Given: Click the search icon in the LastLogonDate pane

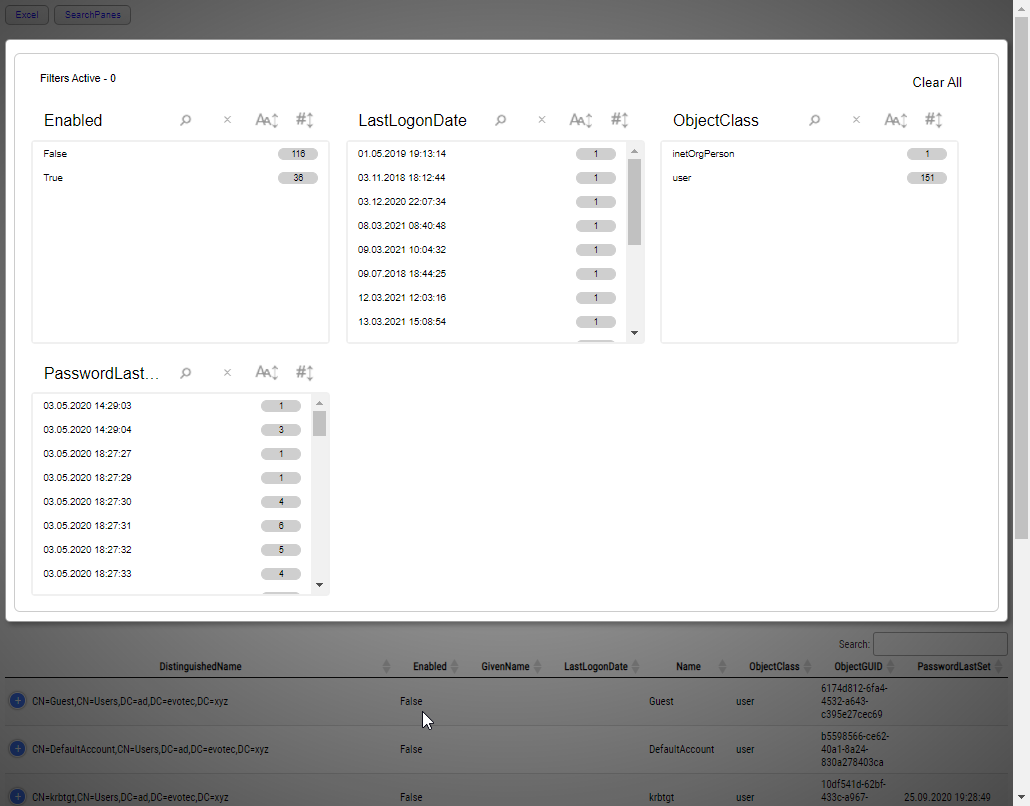Looking at the screenshot, I should pyautogui.click(x=500, y=119).
